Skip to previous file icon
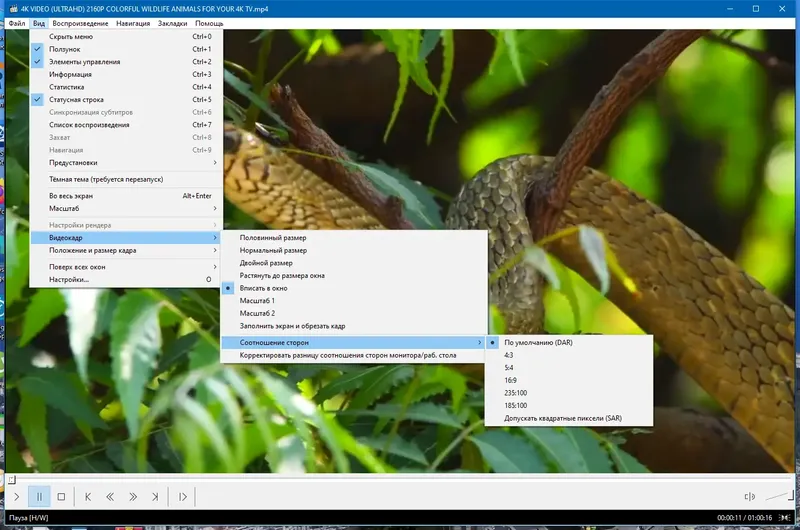The width and height of the screenshot is (800, 530). click(88, 496)
